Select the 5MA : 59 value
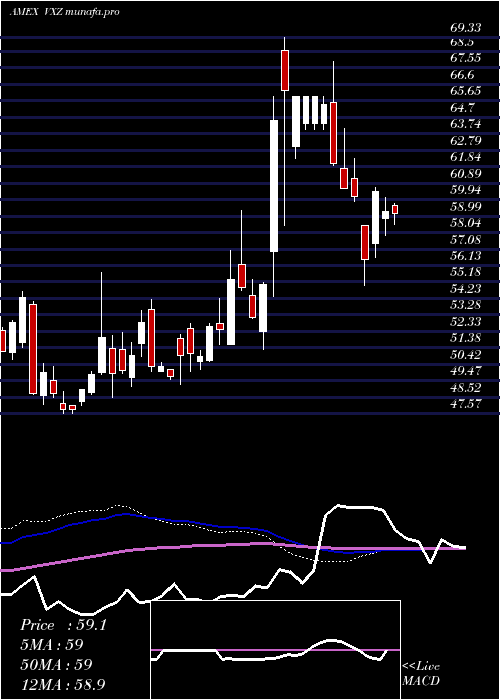 click(x=52, y=645)
